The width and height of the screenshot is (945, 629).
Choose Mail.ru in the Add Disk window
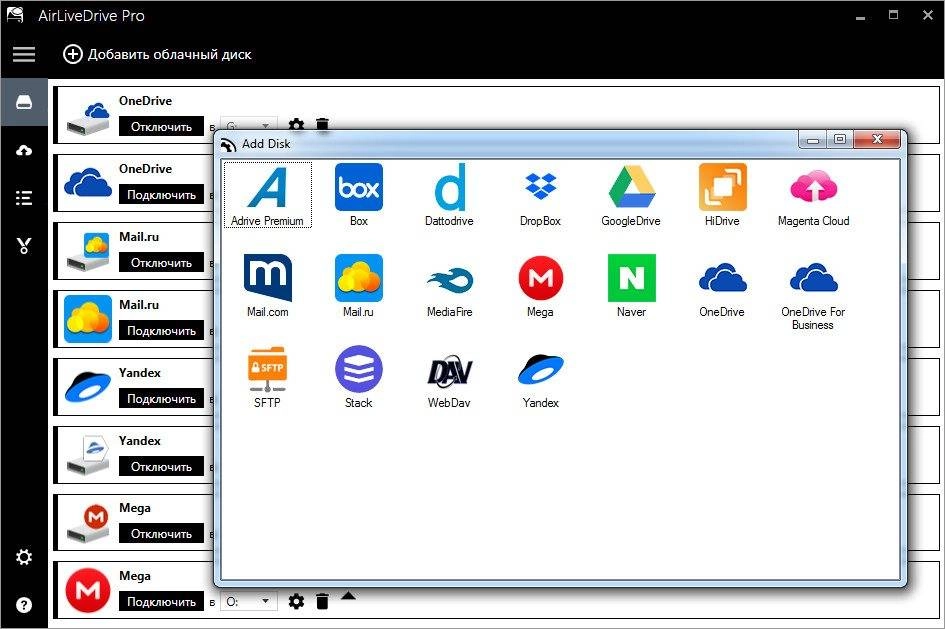359,286
